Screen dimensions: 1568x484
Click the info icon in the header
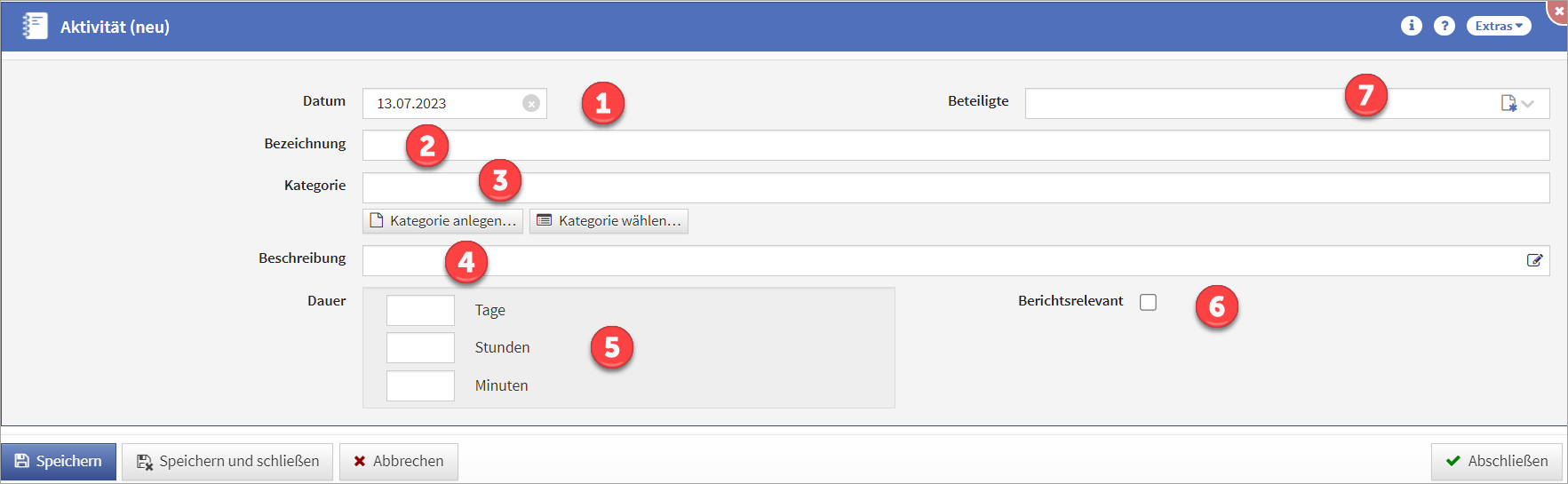[1411, 27]
